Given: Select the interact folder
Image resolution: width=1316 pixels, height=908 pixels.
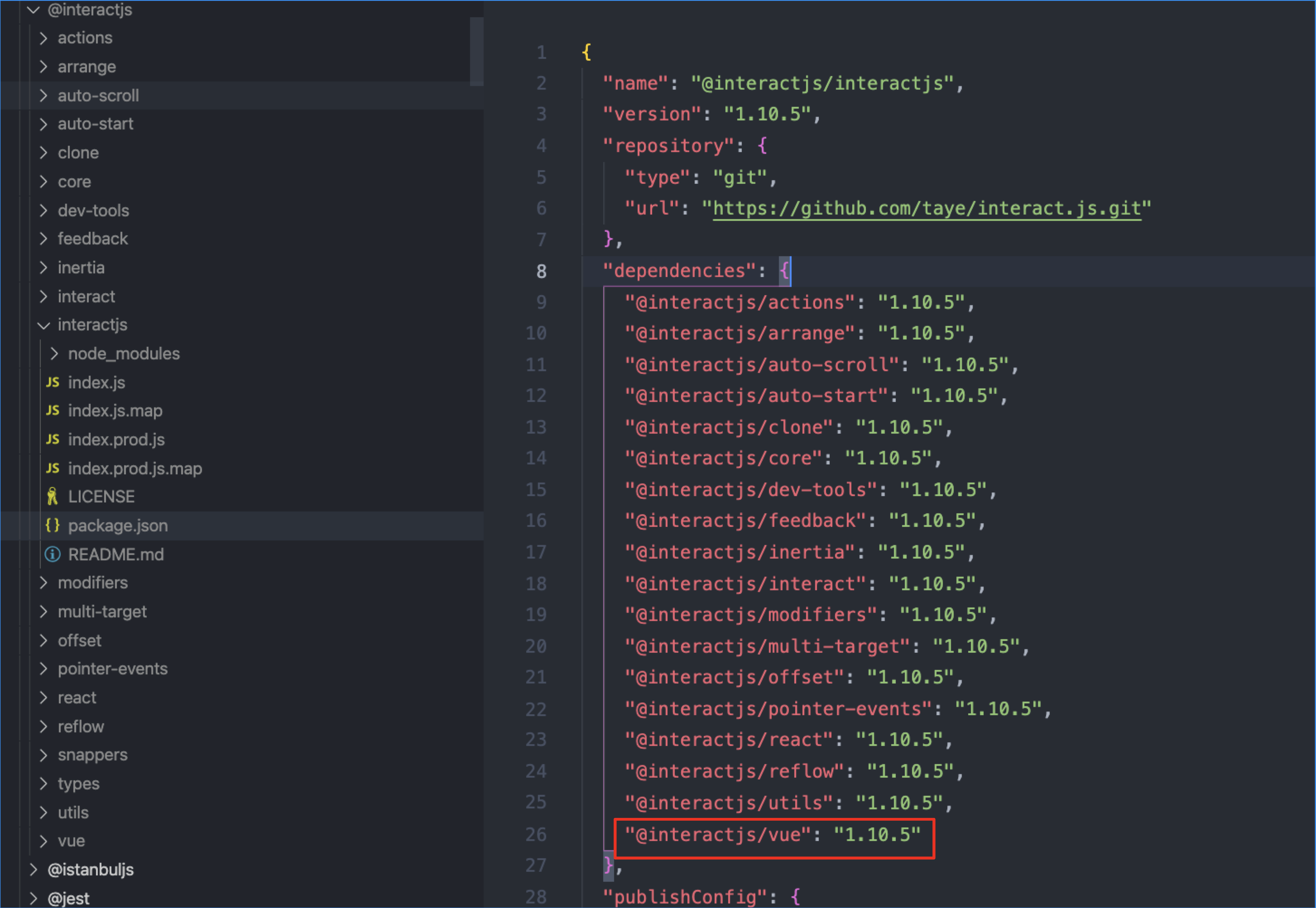Looking at the screenshot, I should coord(86,296).
